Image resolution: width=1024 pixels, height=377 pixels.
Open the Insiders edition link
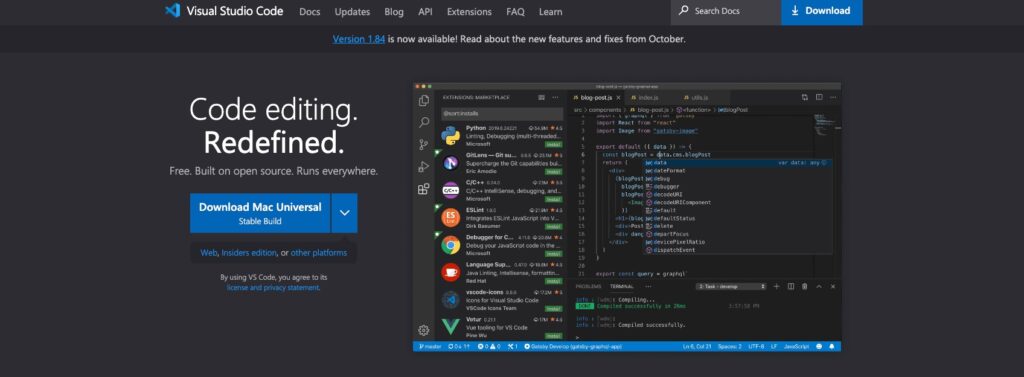(x=249, y=253)
